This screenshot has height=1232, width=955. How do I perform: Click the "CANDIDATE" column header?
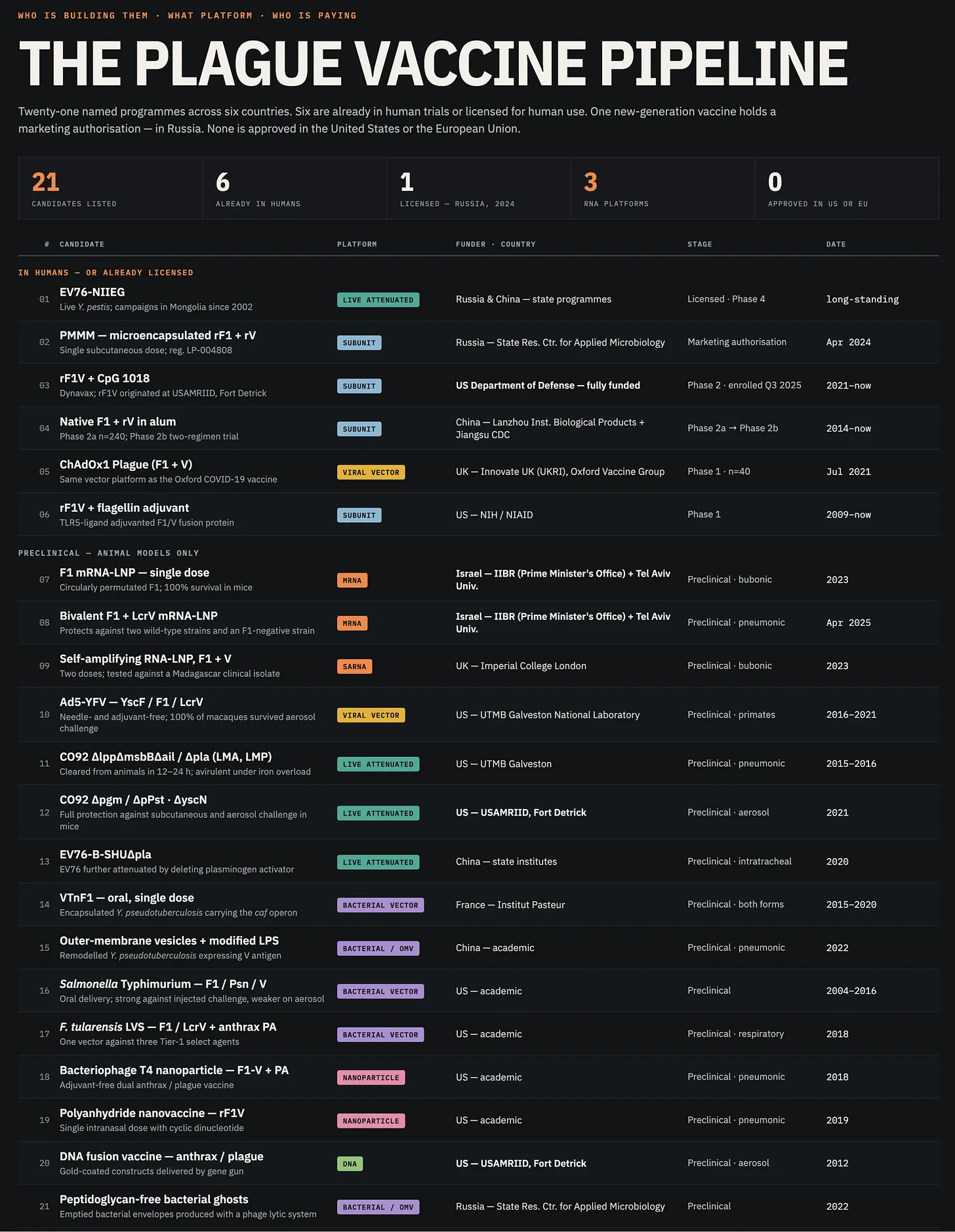pyautogui.click(x=82, y=245)
